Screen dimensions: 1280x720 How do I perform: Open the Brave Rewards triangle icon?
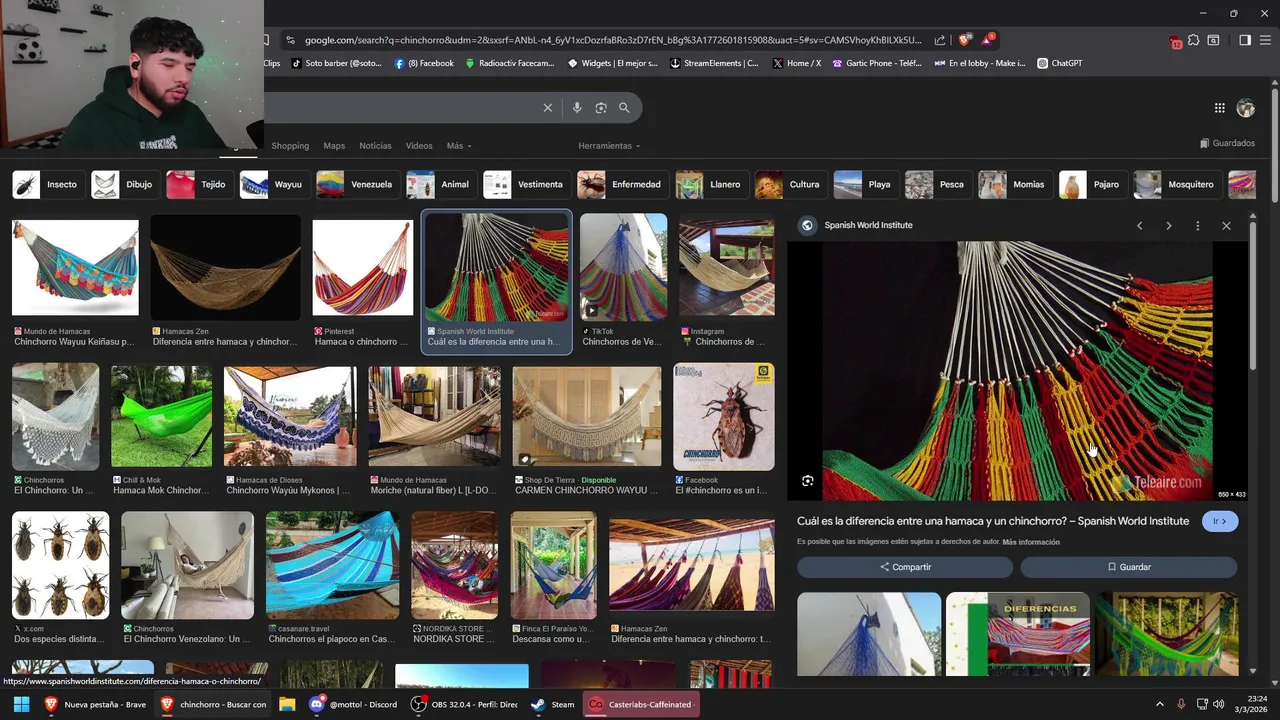point(986,40)
